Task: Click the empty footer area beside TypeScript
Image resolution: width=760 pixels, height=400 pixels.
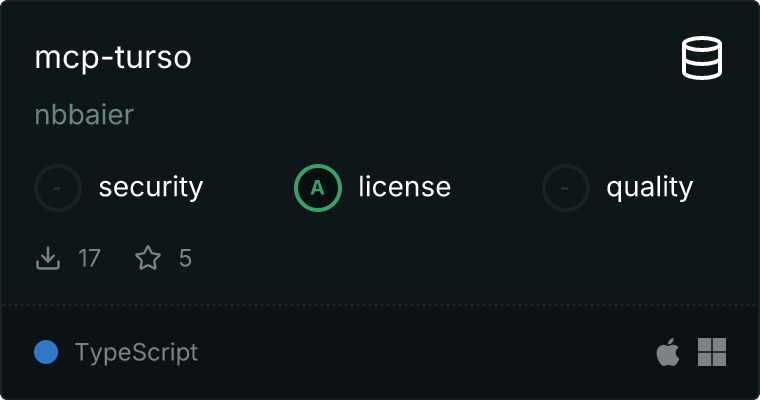Action: 420,352
